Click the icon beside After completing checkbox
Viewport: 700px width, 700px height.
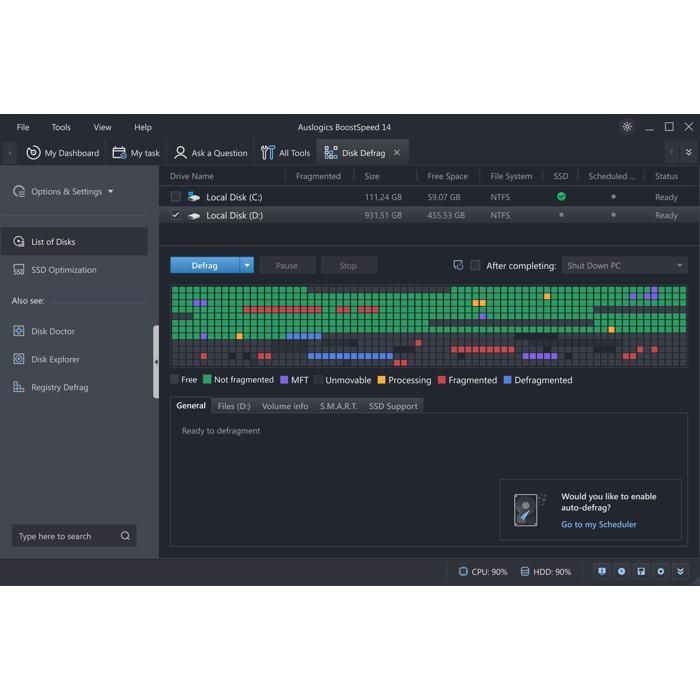[x=458, y=265]
